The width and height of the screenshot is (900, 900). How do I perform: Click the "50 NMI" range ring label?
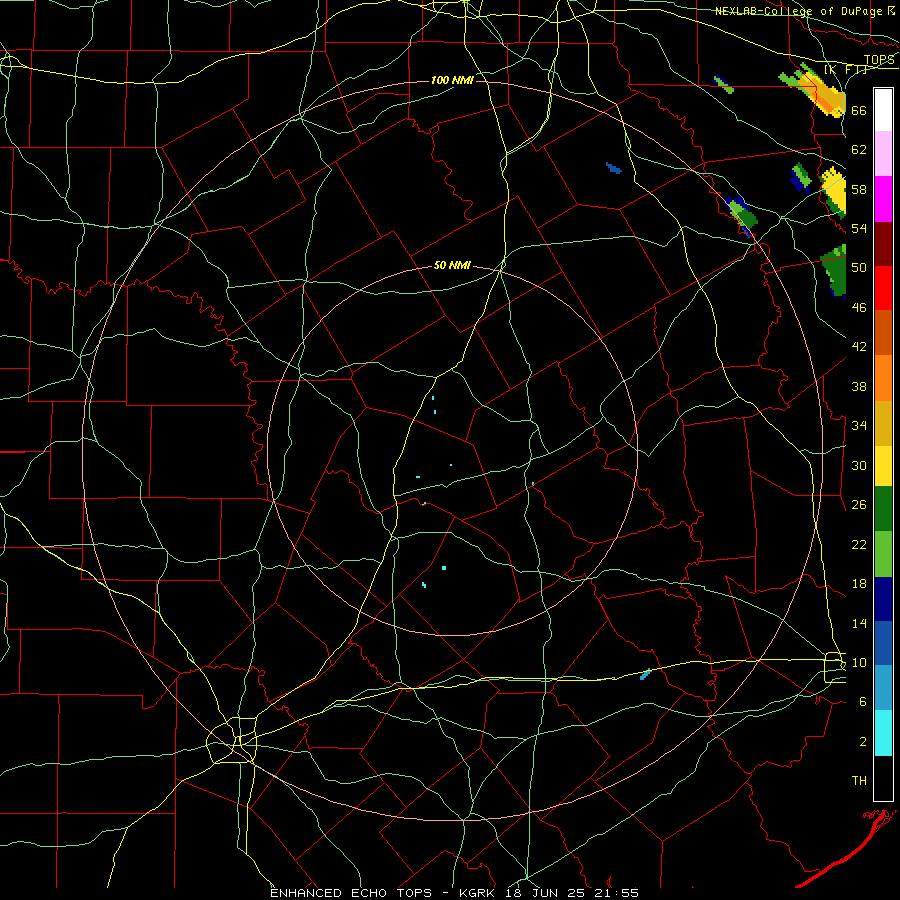click(452, 265)
